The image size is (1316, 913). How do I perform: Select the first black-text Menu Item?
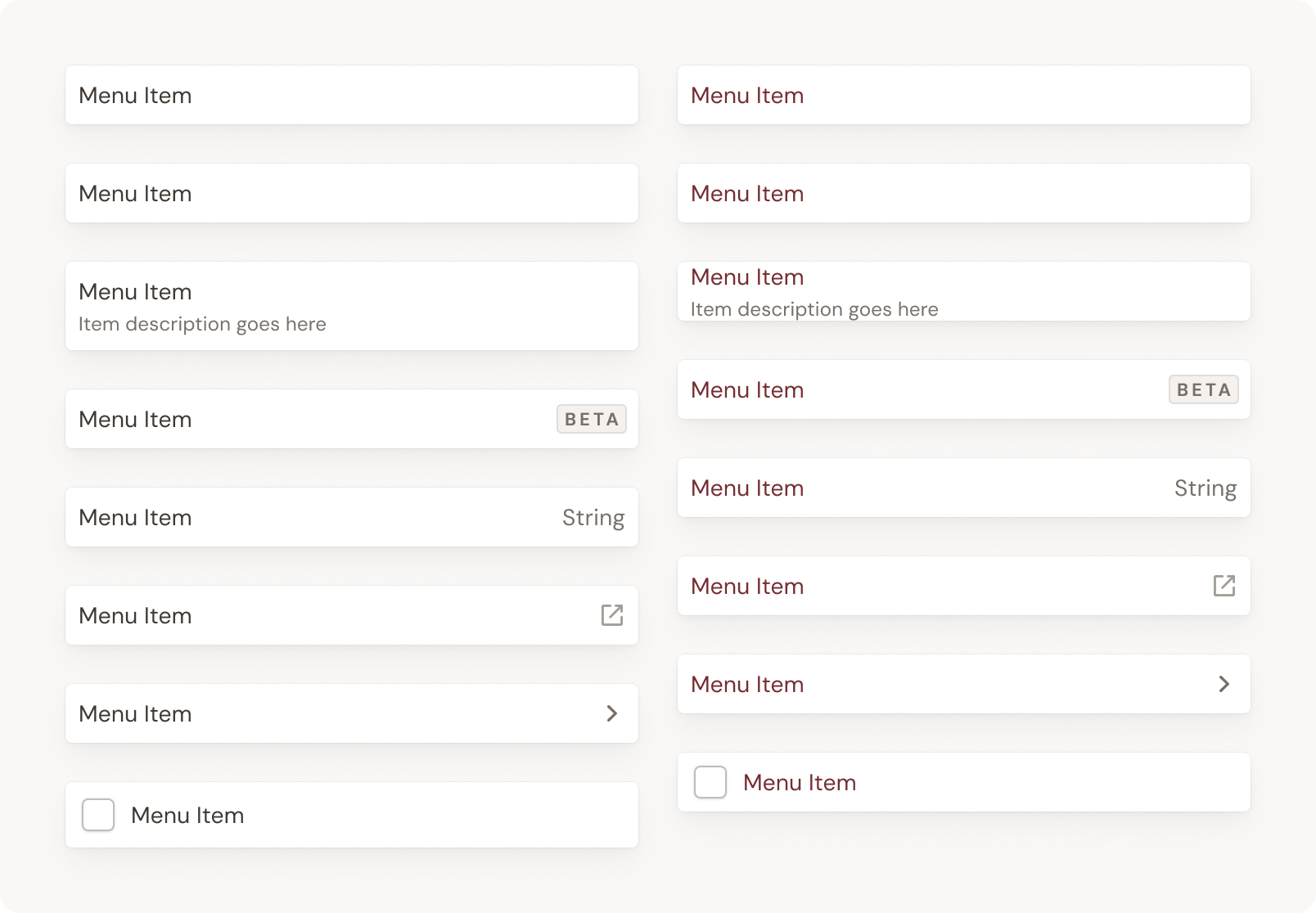352,95
